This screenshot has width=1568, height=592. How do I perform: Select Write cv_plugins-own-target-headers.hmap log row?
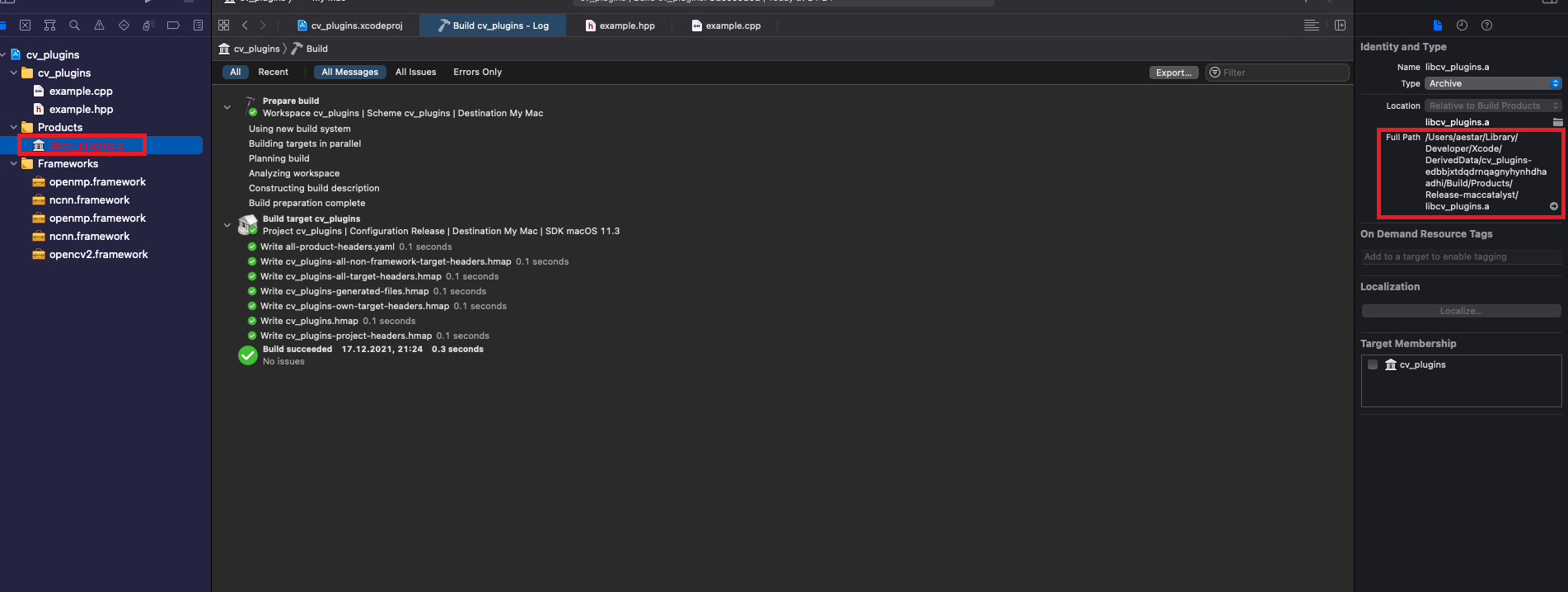(x=383, y=306)
